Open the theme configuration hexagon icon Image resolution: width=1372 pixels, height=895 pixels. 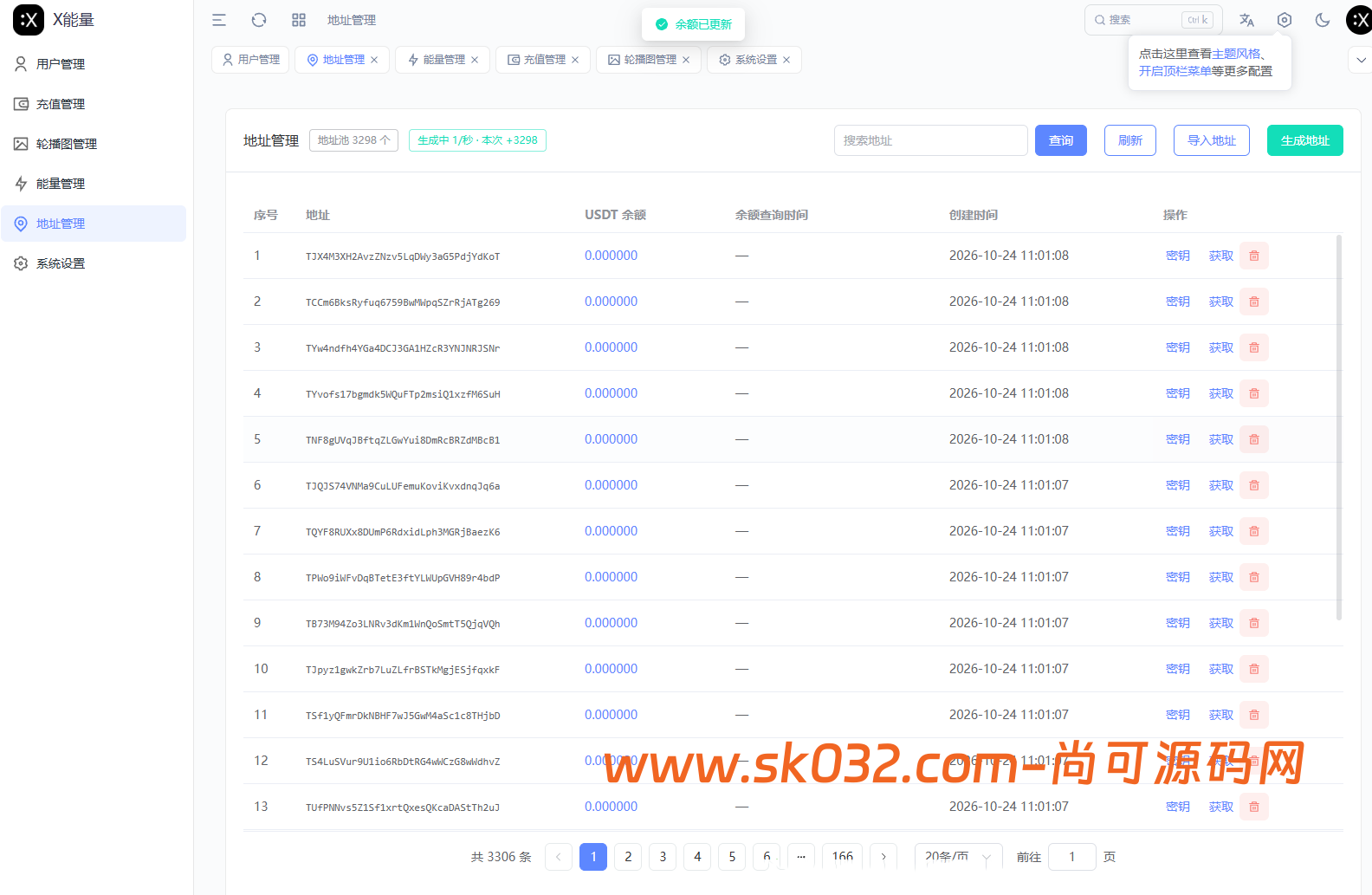coord(1285,20)
